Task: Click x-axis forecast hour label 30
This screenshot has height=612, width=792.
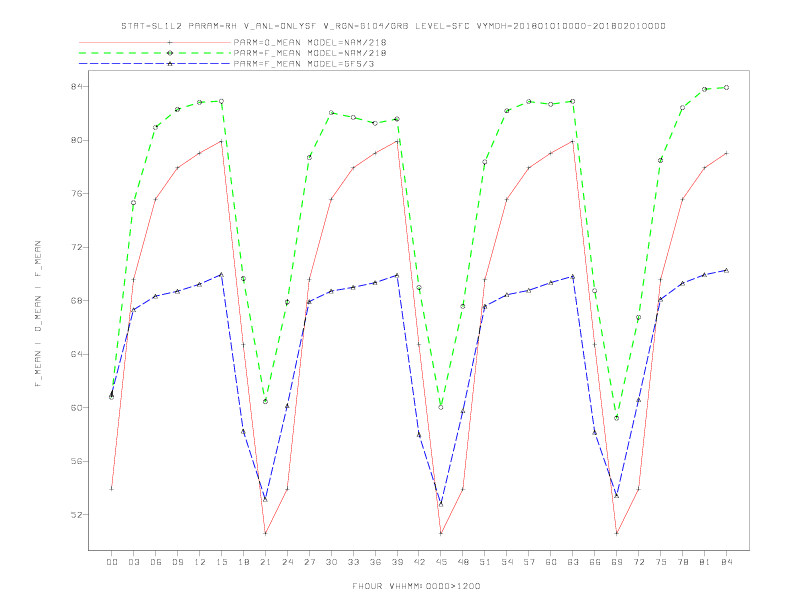Action: click(x=331, y=562)
